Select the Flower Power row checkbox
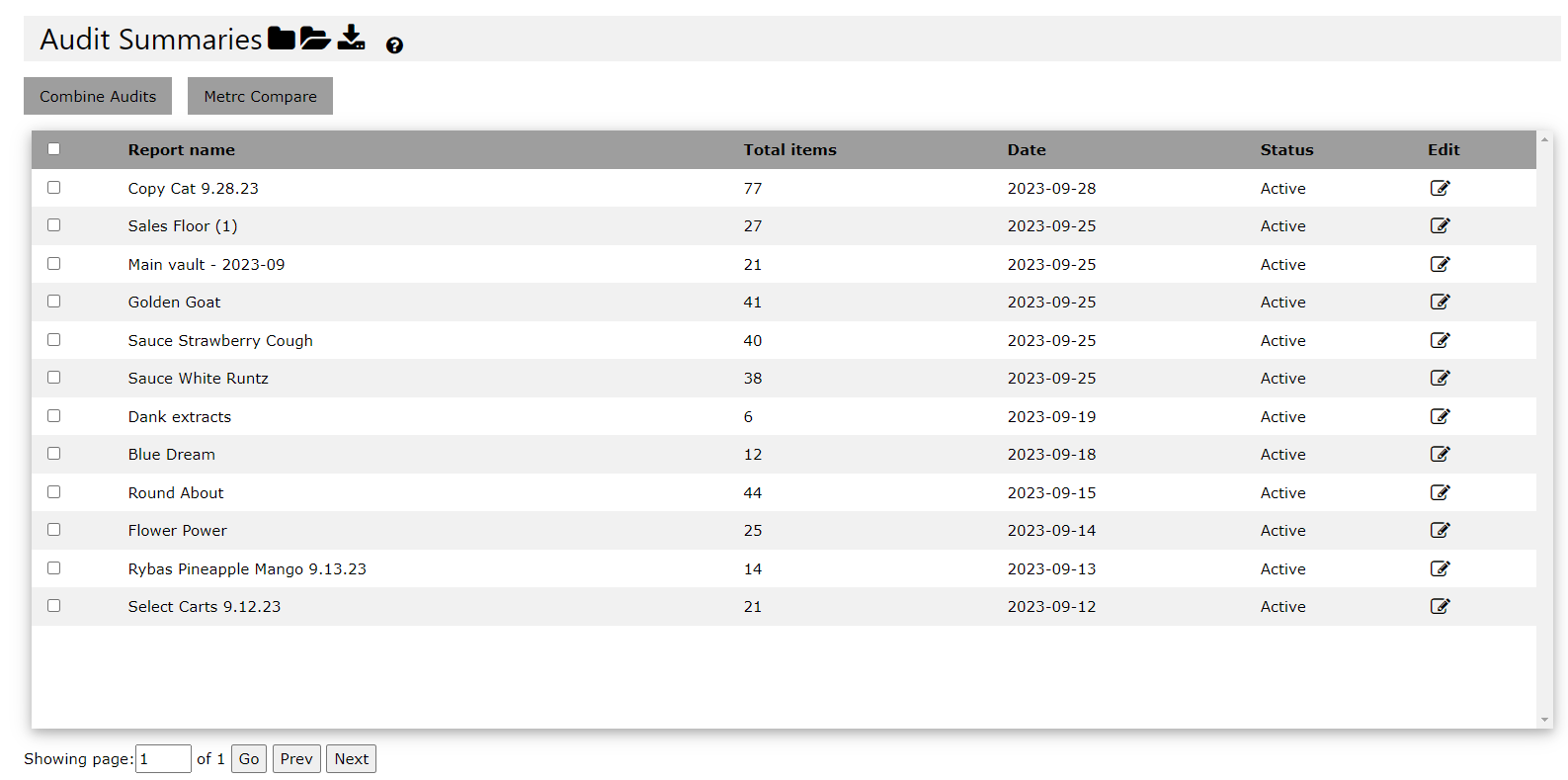This screenshot has height=780, width=1568. [x=54, y=530]
